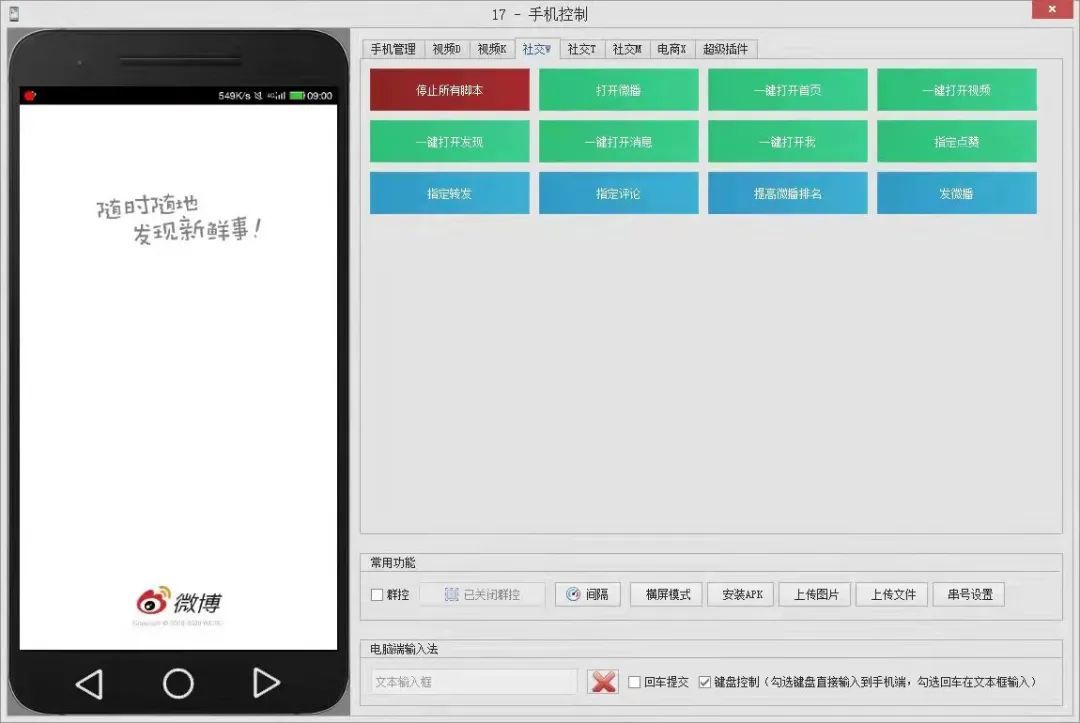This screenshot has height=723, width=1080.
Task: Click the 安装APK button
Action: point(742,594)
